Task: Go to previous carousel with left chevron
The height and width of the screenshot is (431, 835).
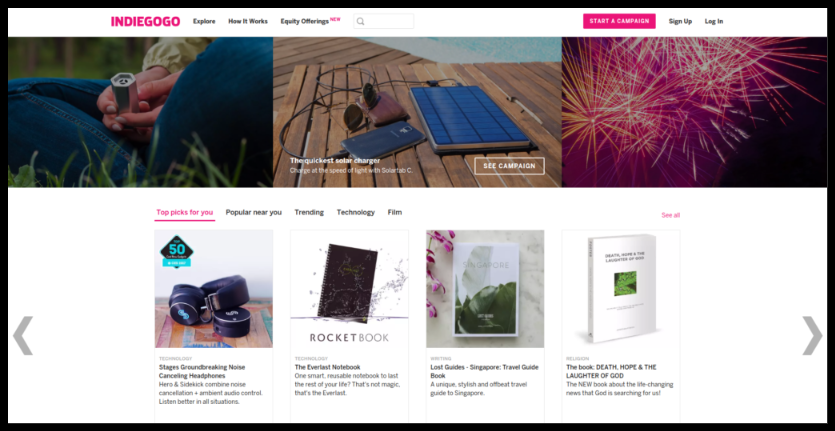Action: (23, 336)
